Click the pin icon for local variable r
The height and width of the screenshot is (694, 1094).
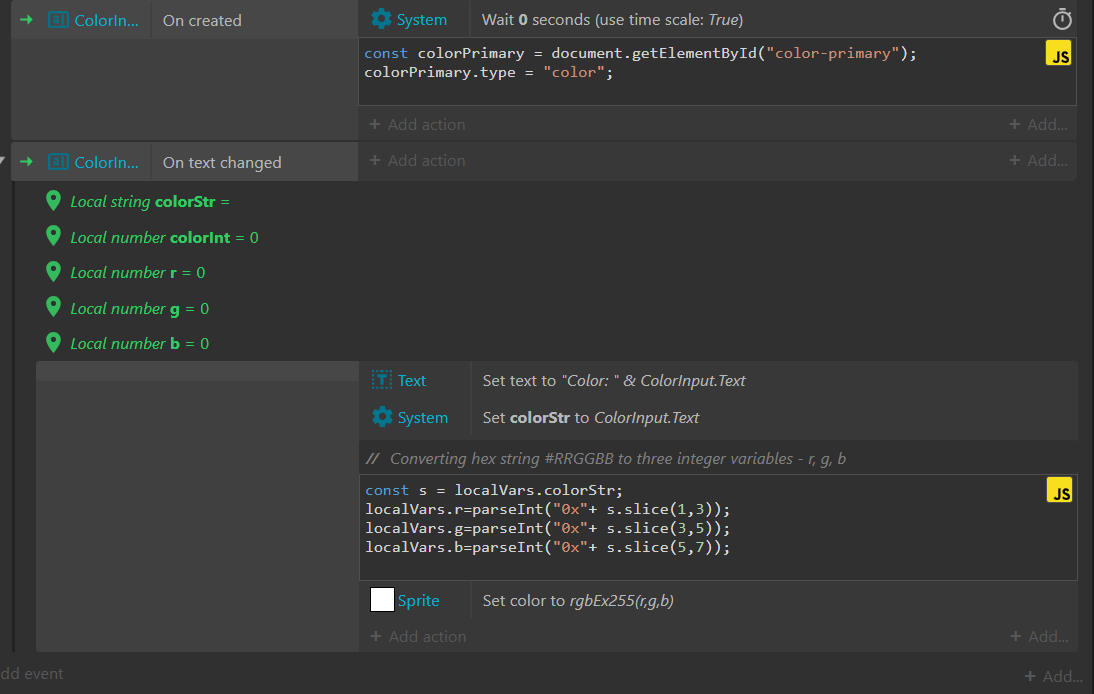[54, 272]
